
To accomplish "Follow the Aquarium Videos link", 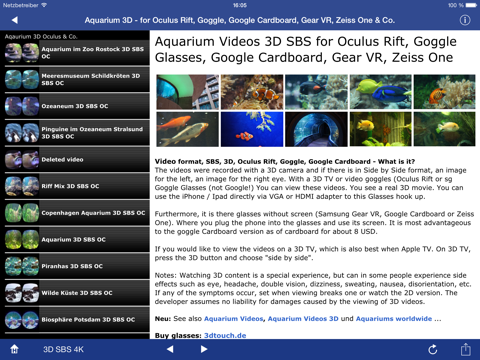I will tap(233, 319).
